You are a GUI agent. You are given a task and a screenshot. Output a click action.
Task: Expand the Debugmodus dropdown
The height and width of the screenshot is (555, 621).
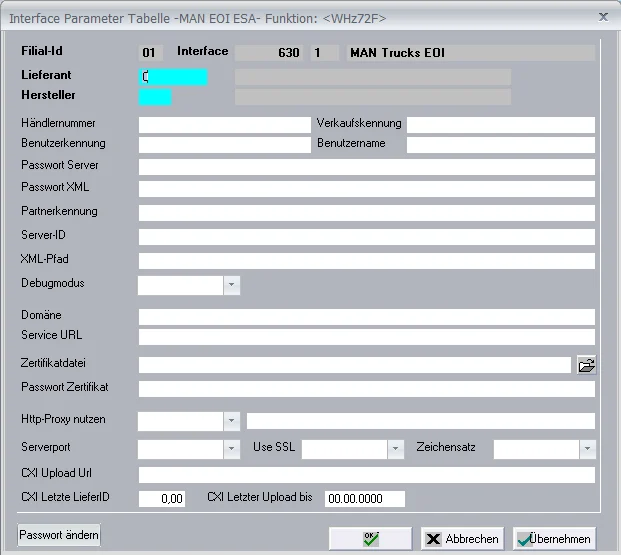pyautogui.click(x=232, y=285)
